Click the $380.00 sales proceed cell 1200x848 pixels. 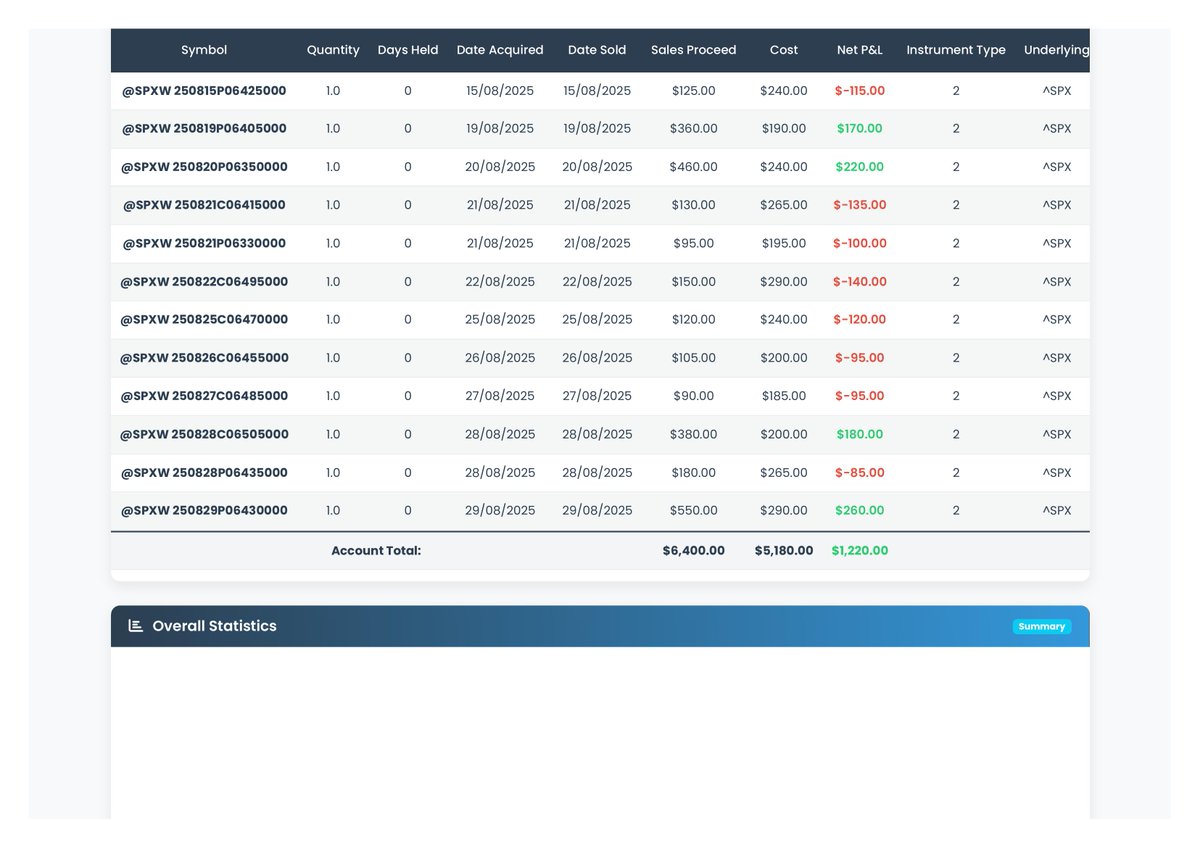click(693, 435)
